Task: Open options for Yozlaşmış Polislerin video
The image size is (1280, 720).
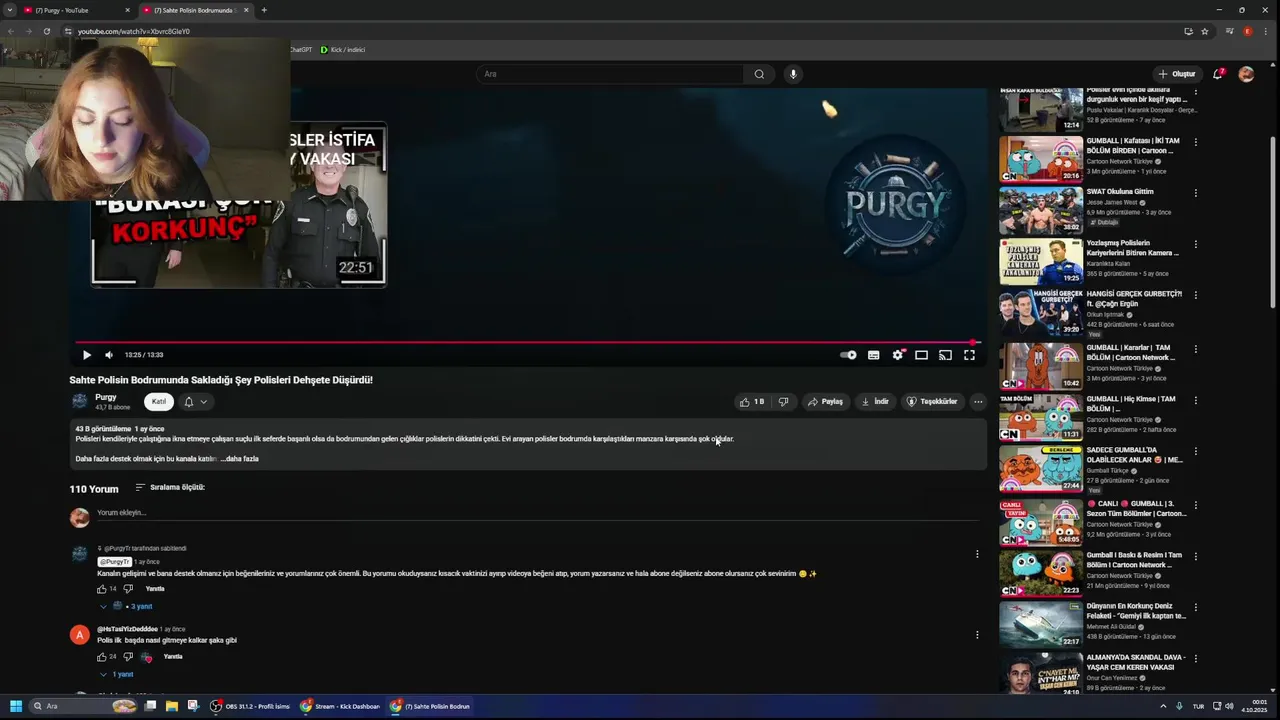Action: point(1195,244)
